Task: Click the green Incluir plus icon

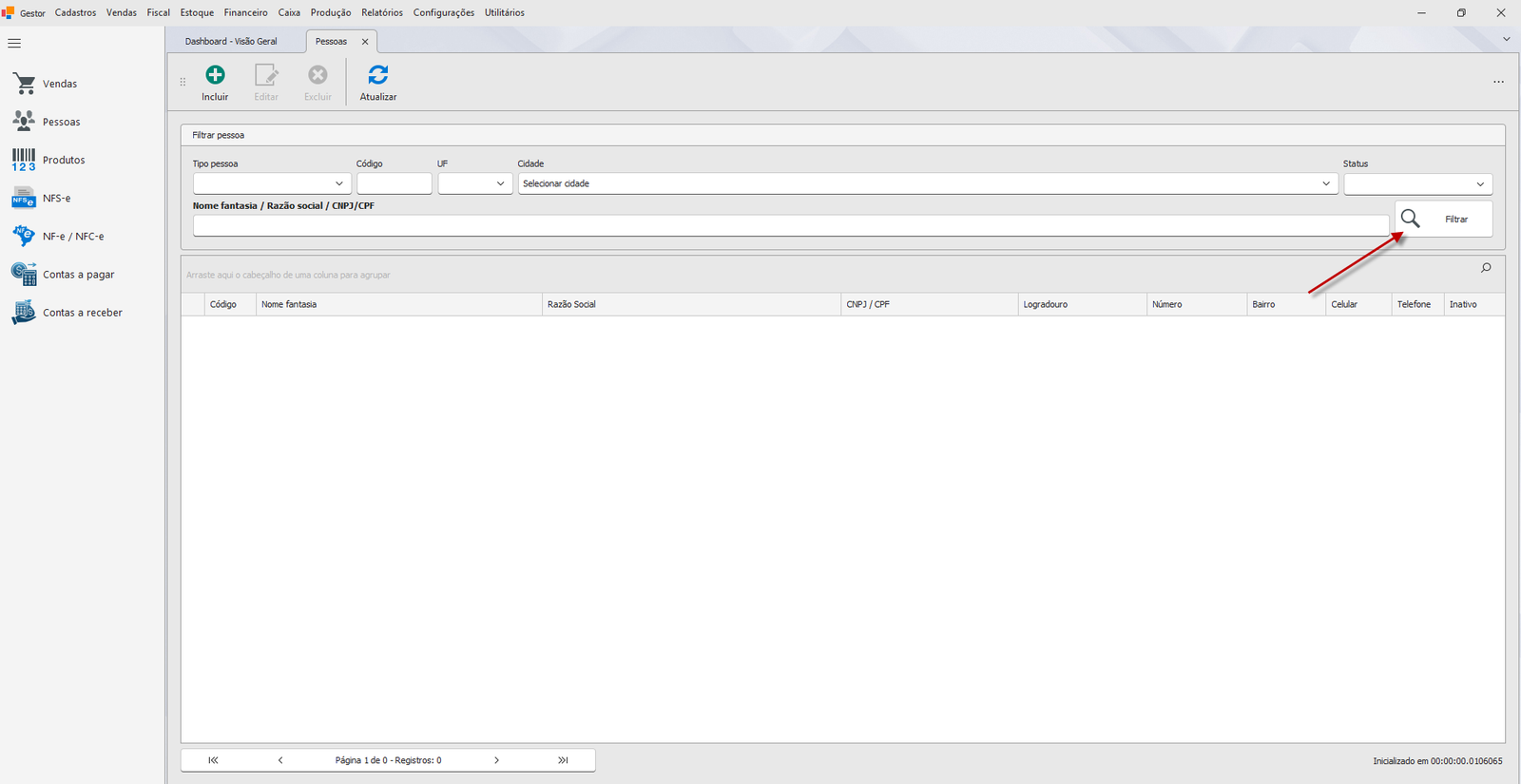Action: point(216,74)
